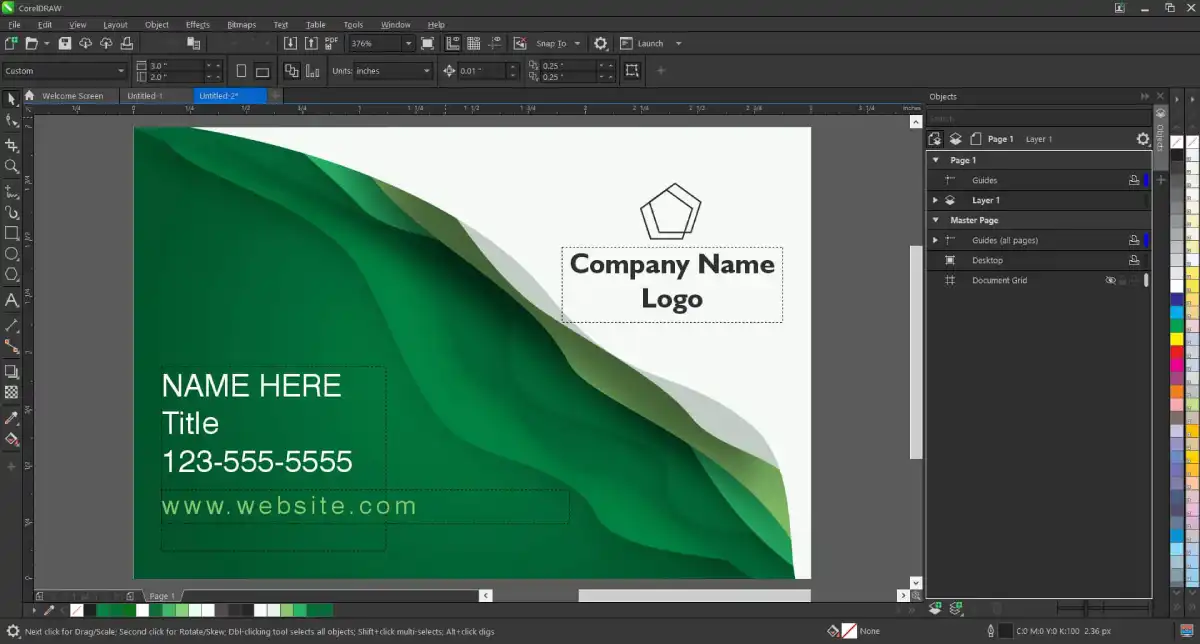Toggle lock on Desktop layer
Viewport: 1200px width, 644px height.
1134,261
